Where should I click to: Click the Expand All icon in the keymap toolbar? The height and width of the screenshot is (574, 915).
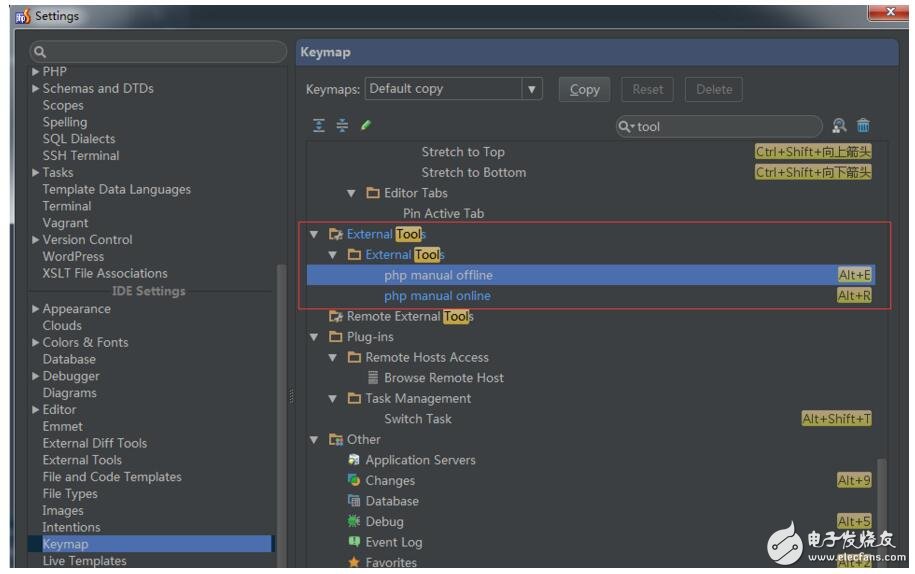click(319, 126)
